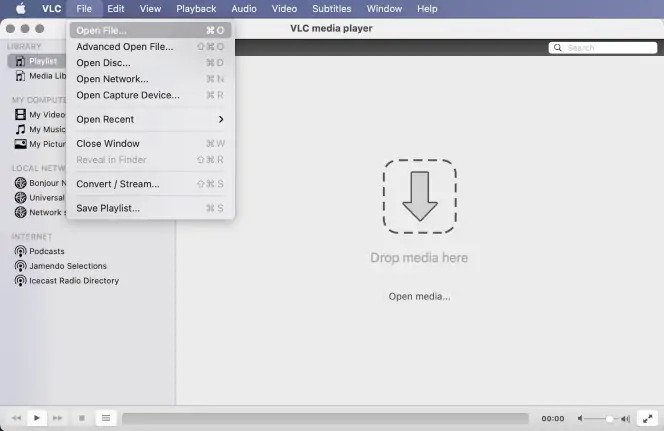Select Open Disc... menu entry

point(150,63)
